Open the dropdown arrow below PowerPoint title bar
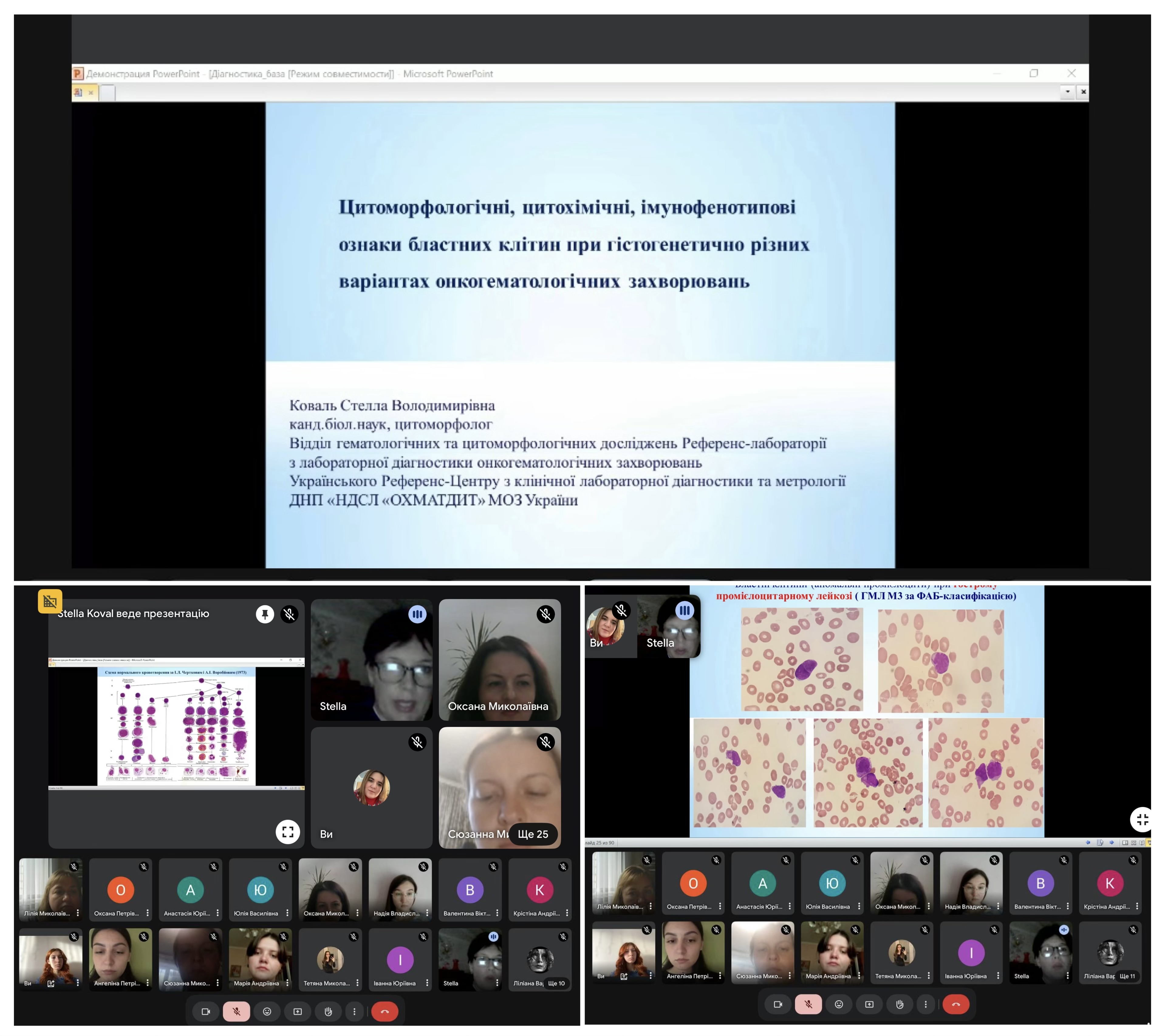This screenshot has height=1036, width=1165. coord(1068,92)
